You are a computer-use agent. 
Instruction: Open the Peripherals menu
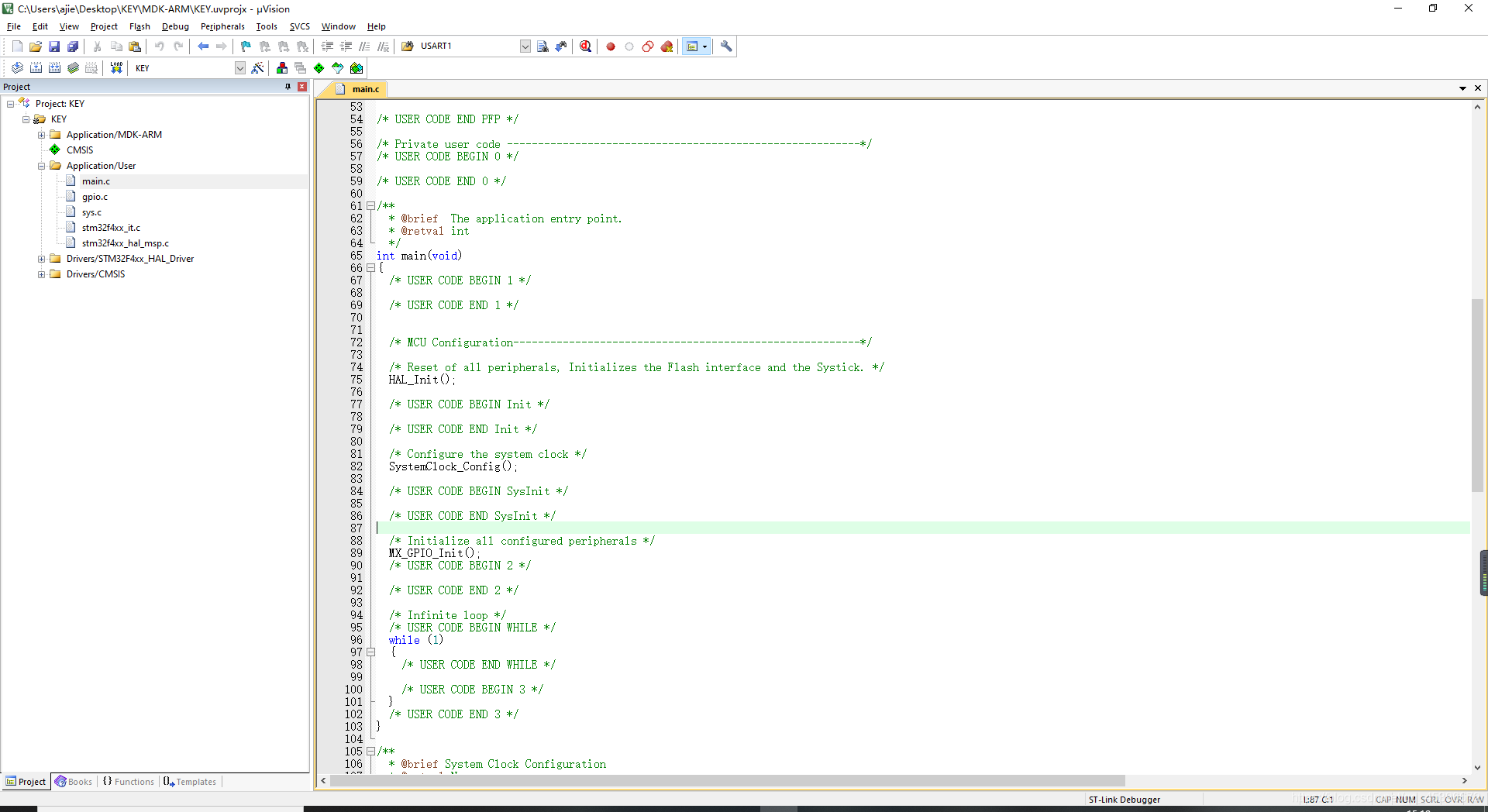pyautogui.click(x=222, y=26)
